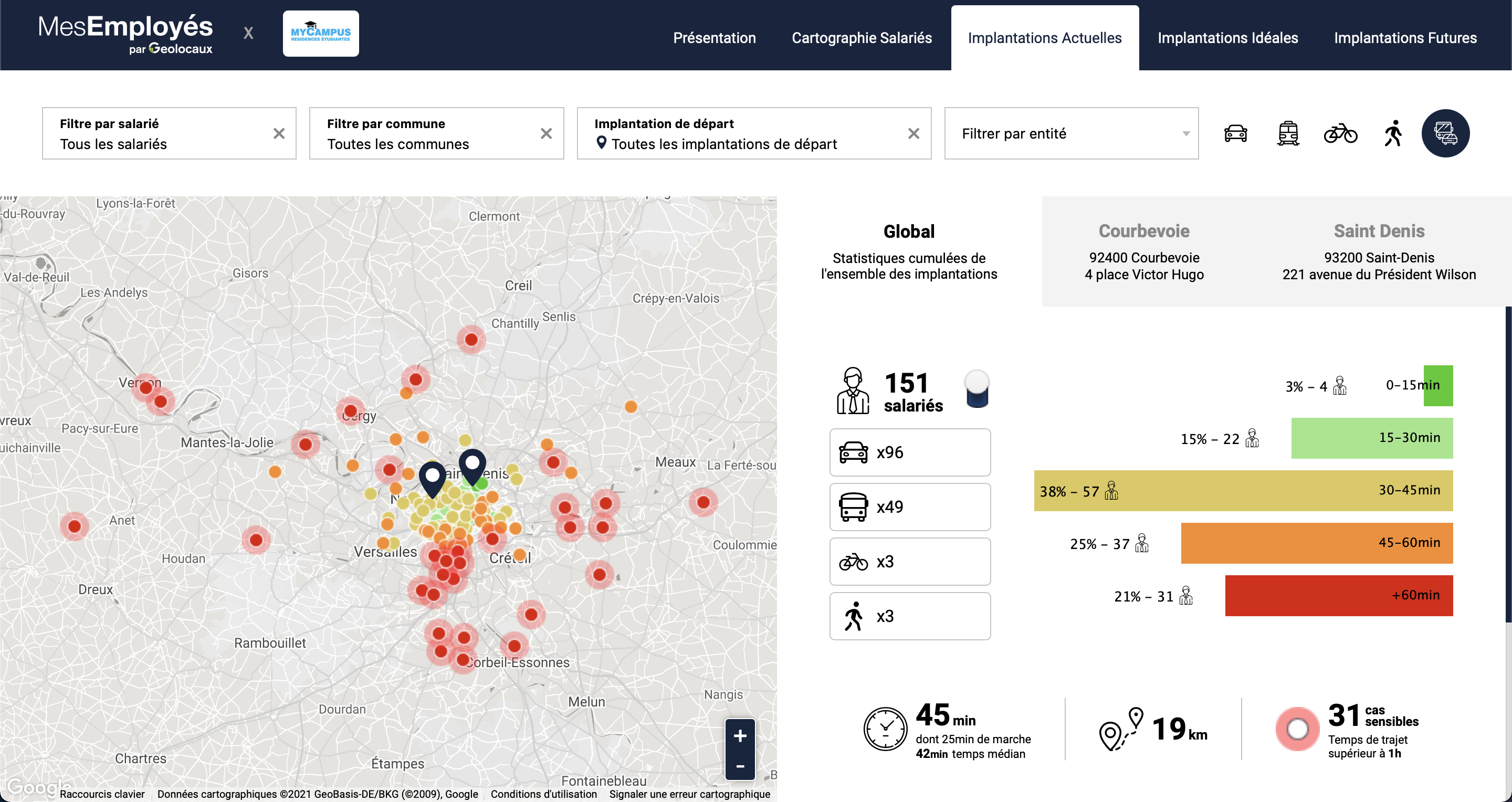Viewport: 1512px width, 802px height.
Task: Click the red +60min bar
Action: (1338, 596)
